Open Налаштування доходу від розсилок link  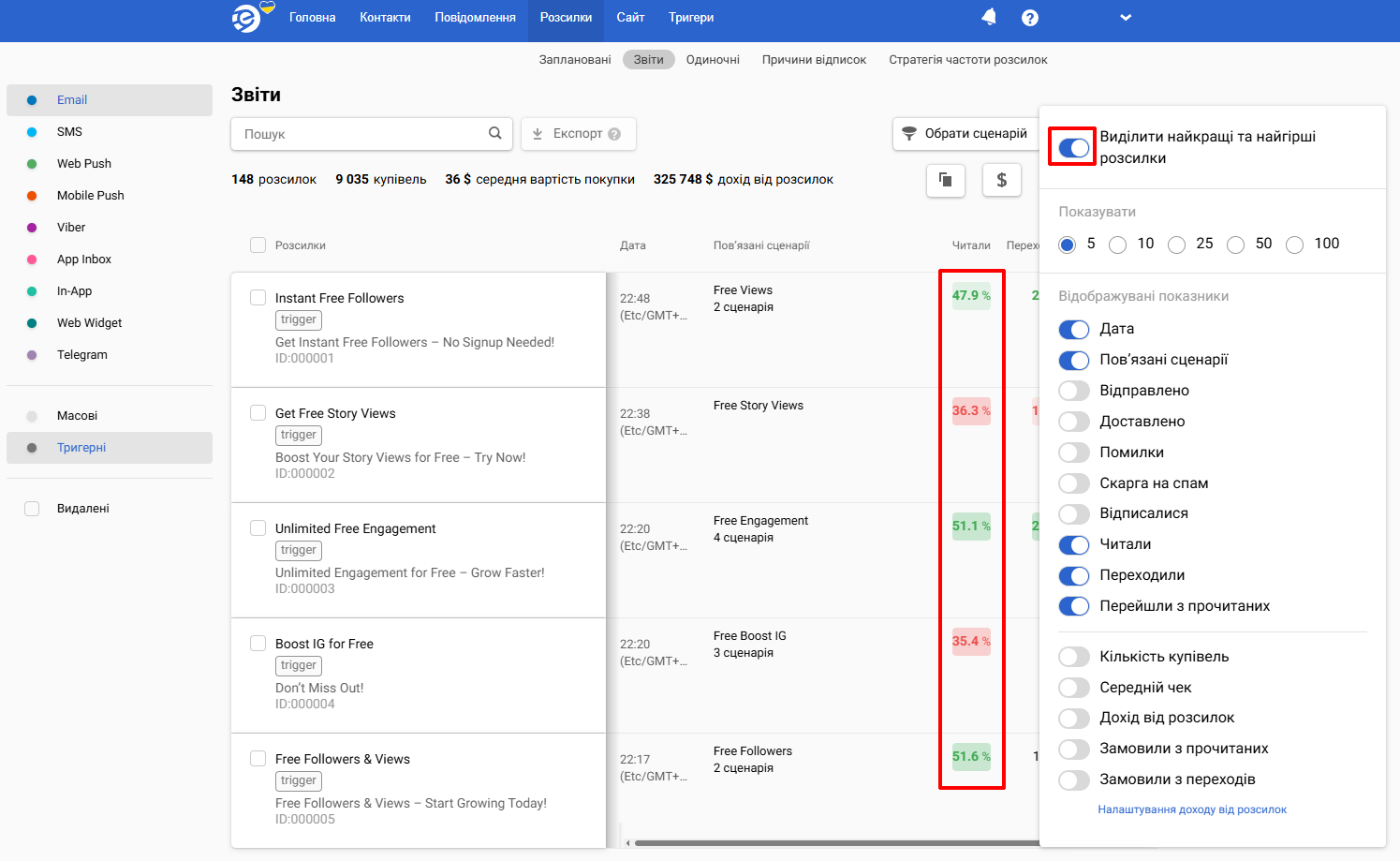pos(1192,809)
